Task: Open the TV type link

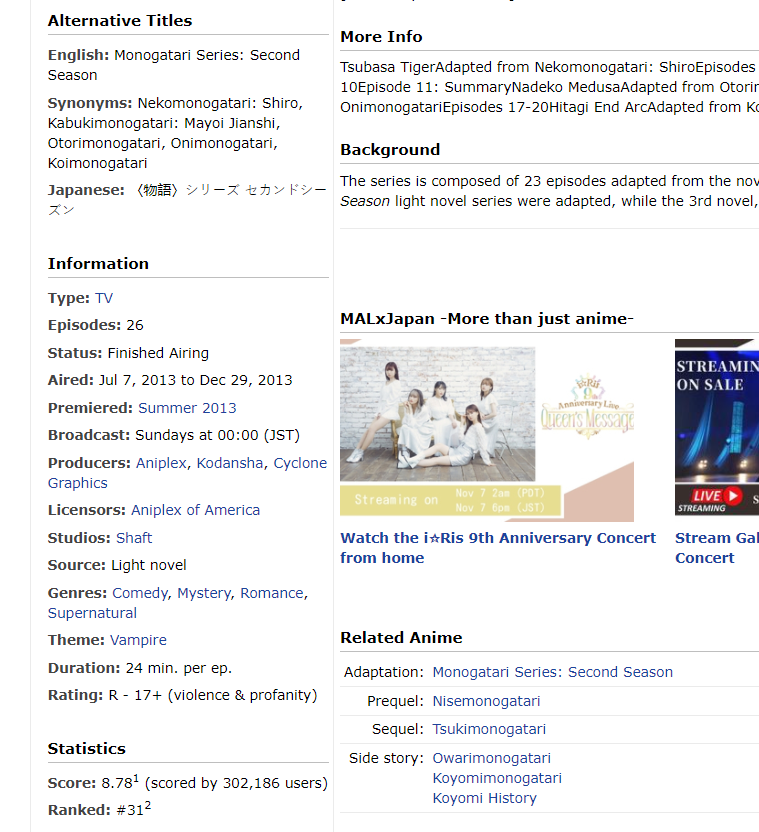Action: click(x=104, y=298)
